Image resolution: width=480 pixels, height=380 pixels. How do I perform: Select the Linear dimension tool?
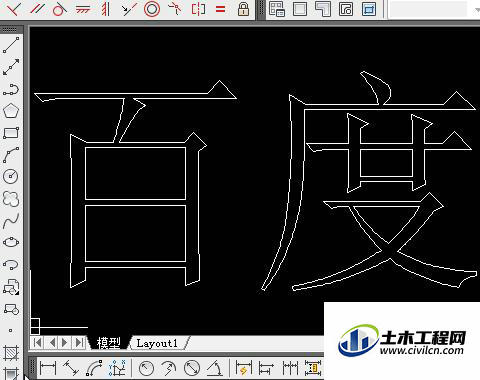48,369
